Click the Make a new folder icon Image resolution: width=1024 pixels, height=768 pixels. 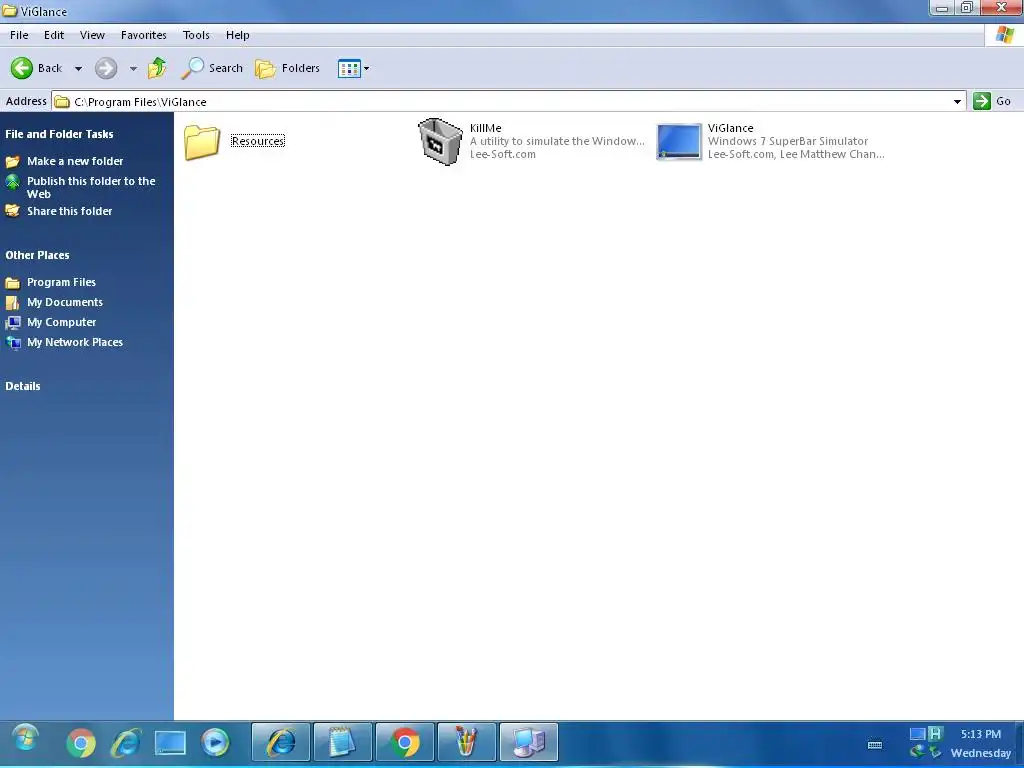coord(12,161)
